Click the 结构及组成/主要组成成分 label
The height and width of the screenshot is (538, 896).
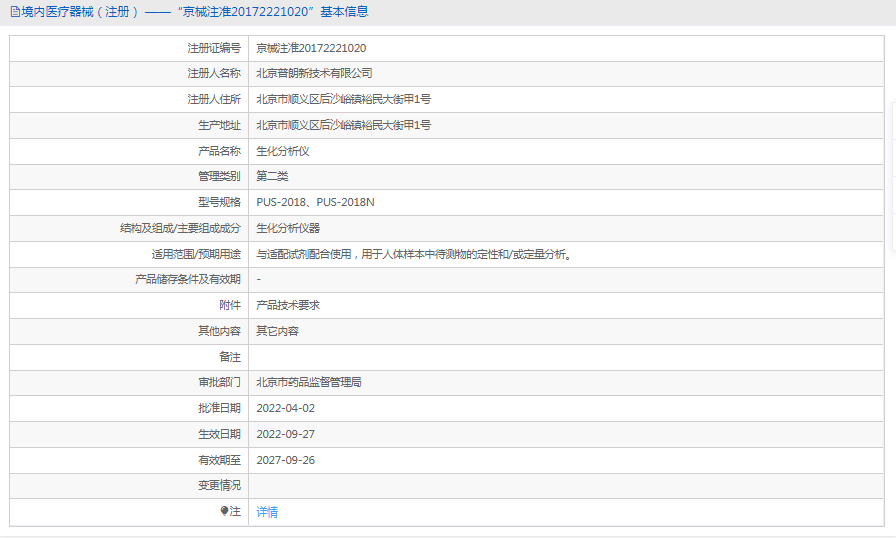pyautogui.click(x=181, y=228)
